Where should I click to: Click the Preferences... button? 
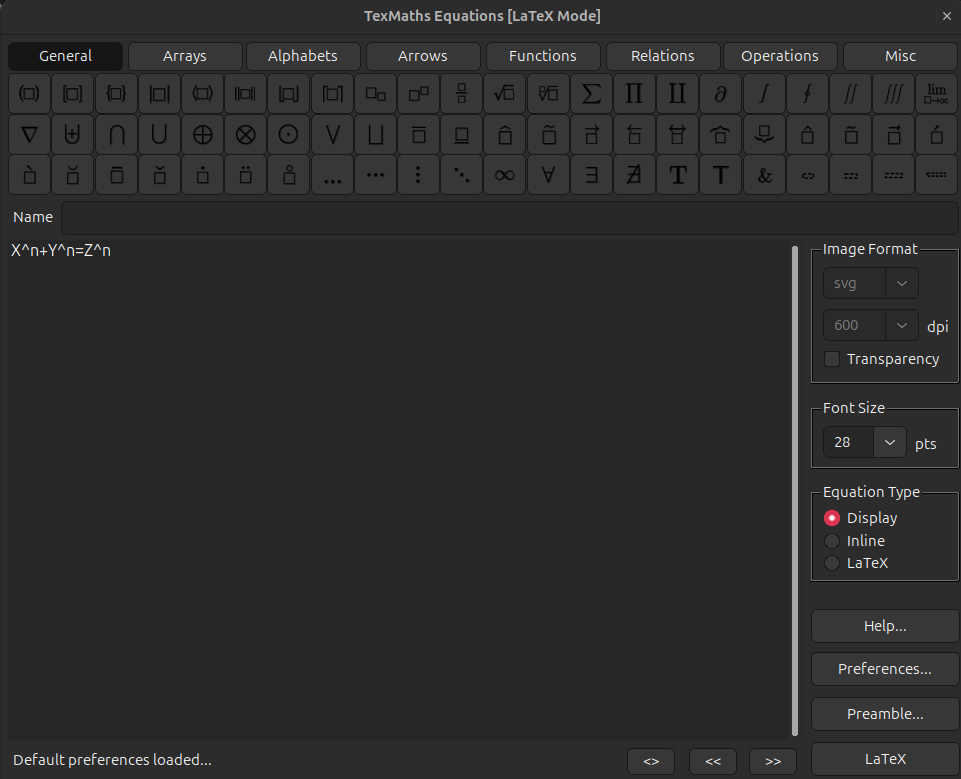pos(885,669)
